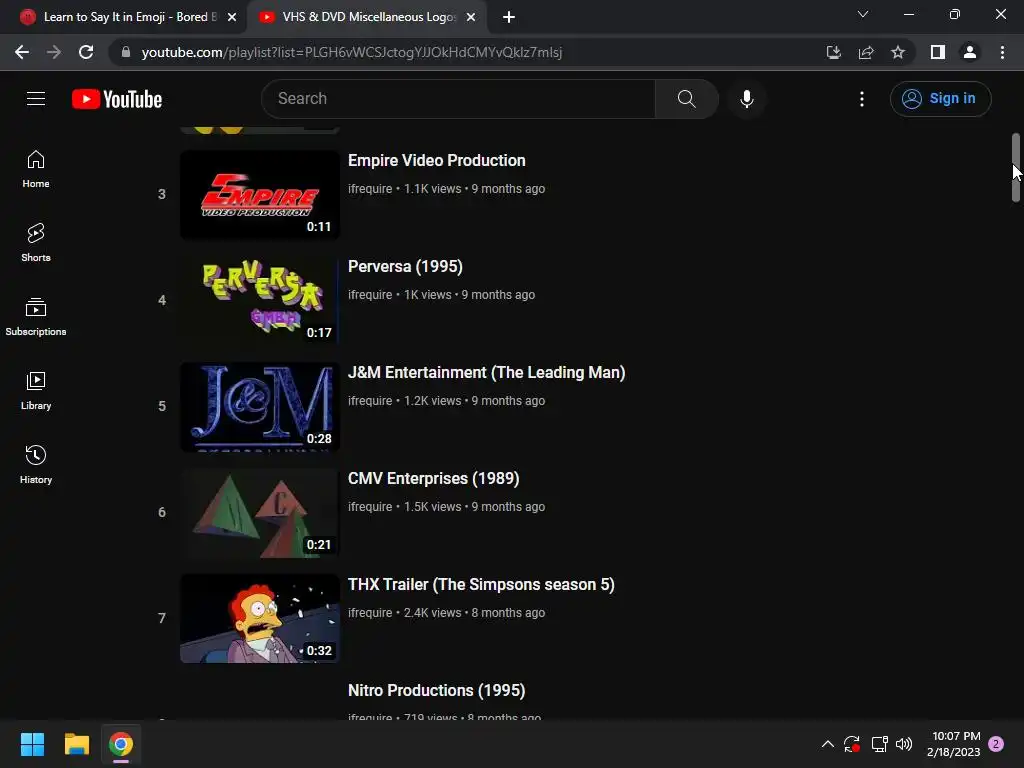Show hidden system tray icons

[x=827, y=744]
